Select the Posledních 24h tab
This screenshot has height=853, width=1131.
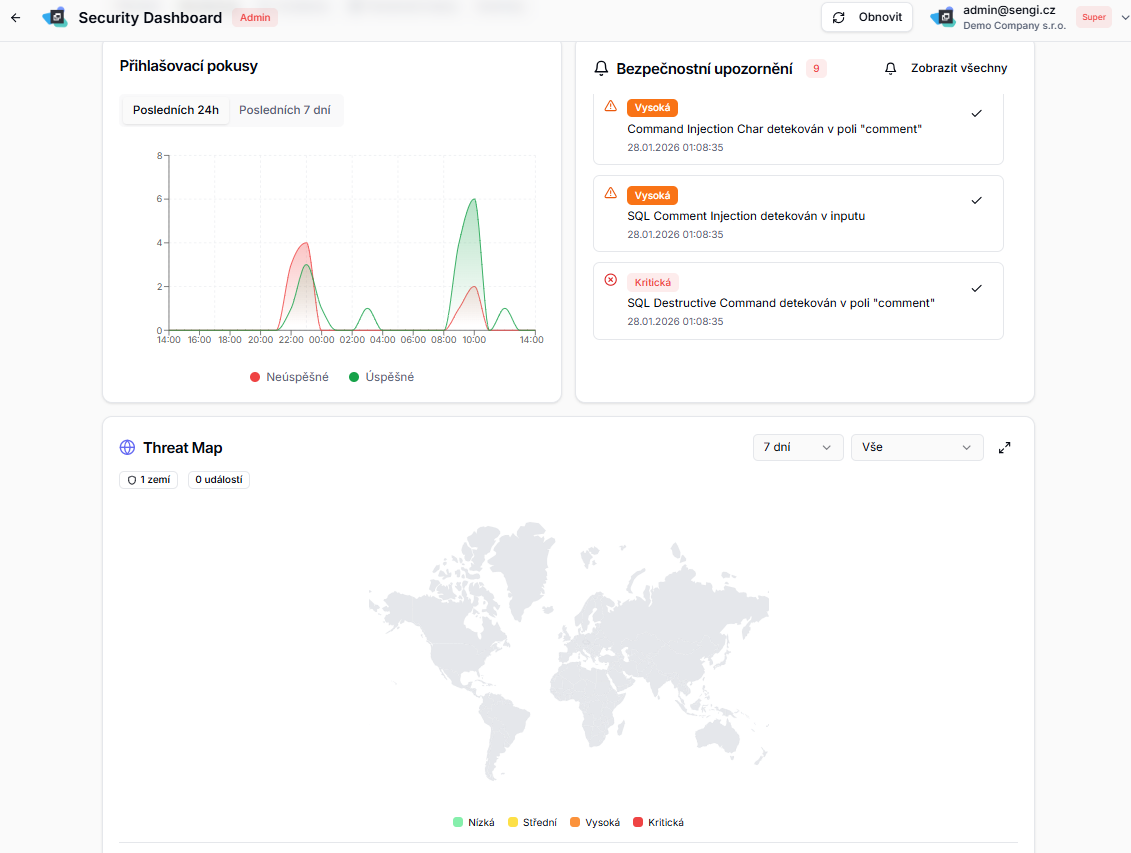(175, 110)
